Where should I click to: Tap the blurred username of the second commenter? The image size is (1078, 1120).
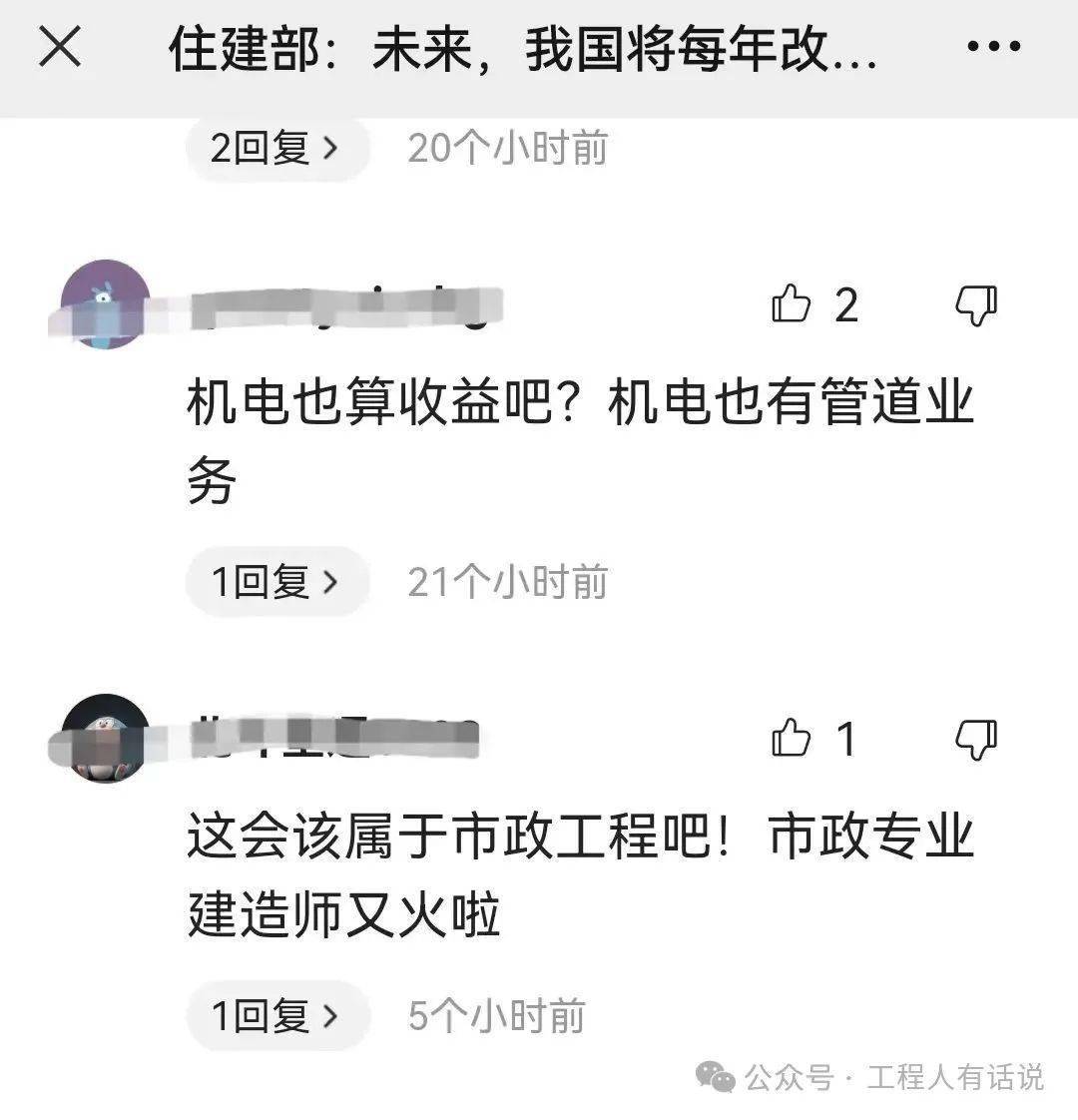(x=333, y=737)
